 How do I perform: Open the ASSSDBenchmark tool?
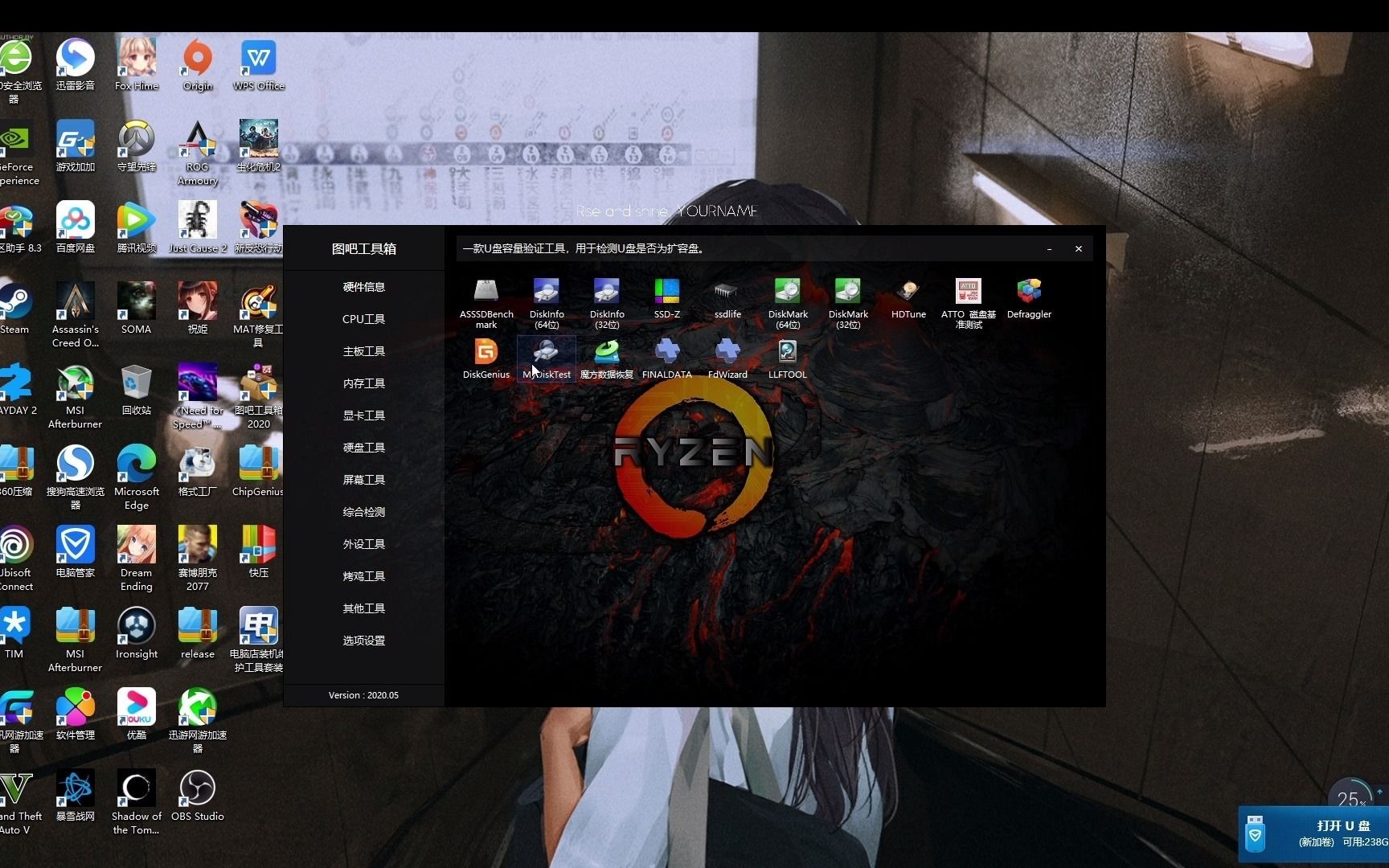[x=486, y=303]
